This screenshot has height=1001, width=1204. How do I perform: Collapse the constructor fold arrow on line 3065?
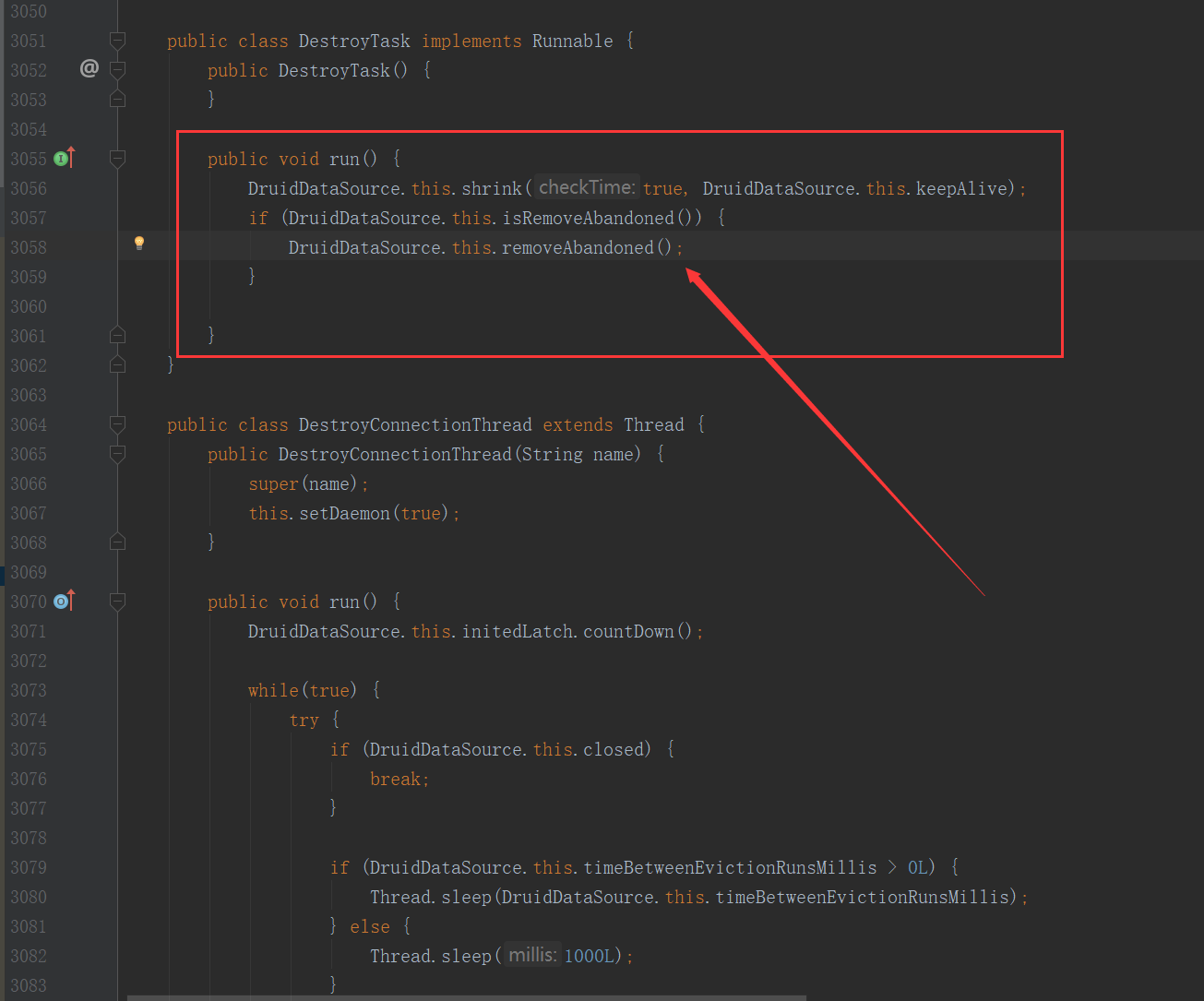coord(116,453)
